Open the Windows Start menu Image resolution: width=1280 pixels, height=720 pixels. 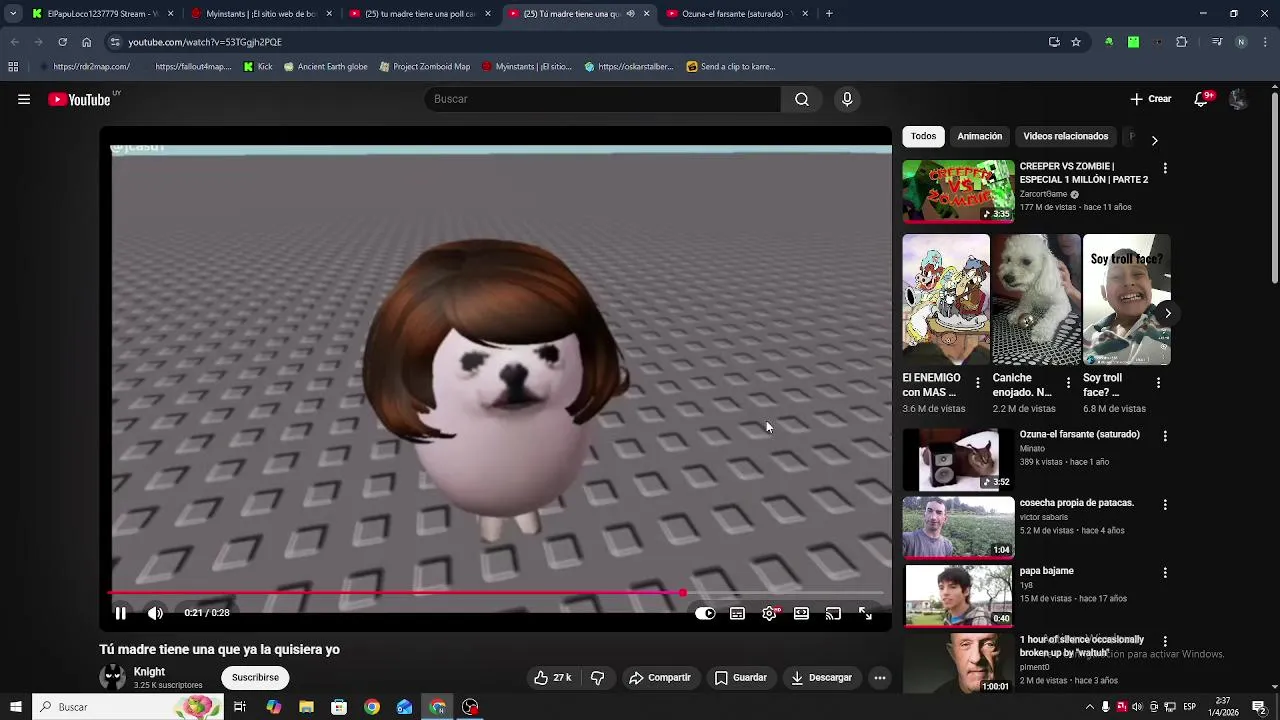pyautogui.click(x=15, y=707)
